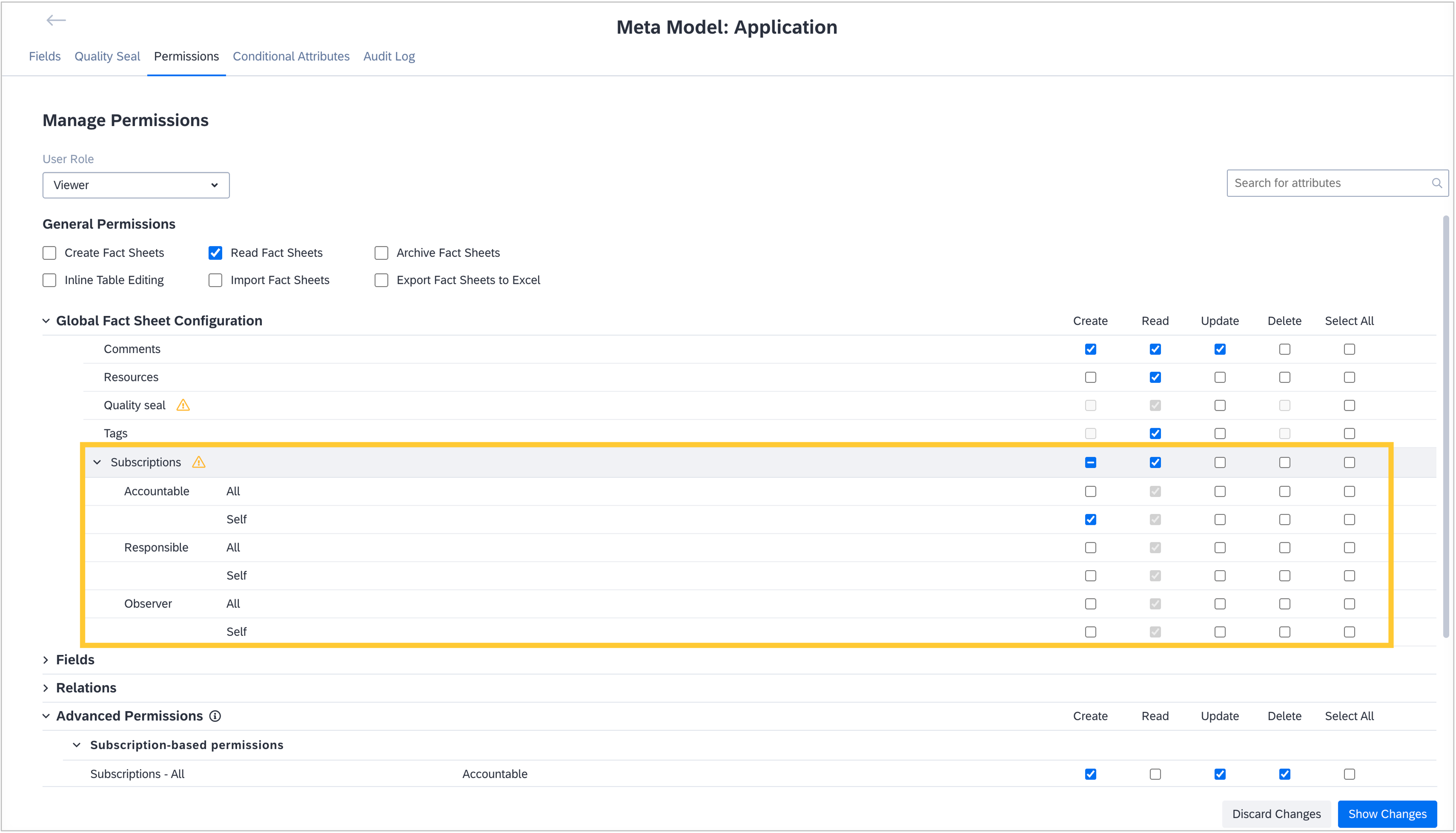Enable the Create Fact Sheets checkbox
1456x833 pixels.
click(x=50, y=253)
